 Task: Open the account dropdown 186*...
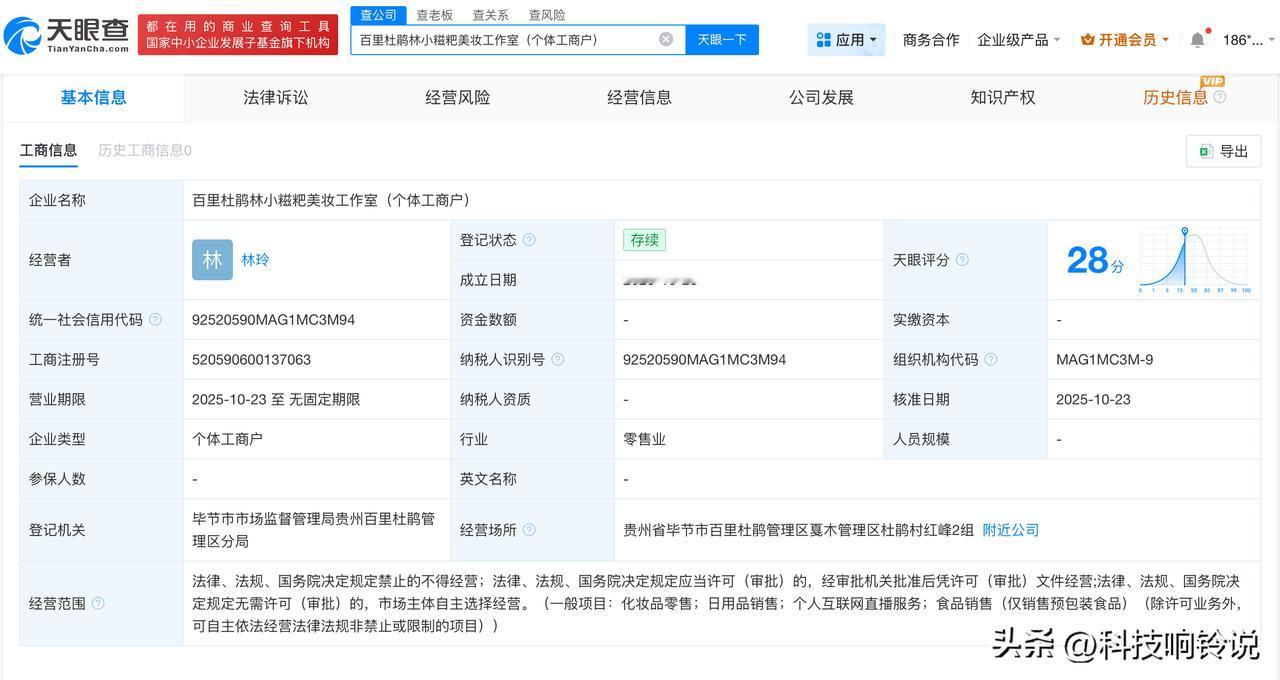click(x=1249, y=40)
